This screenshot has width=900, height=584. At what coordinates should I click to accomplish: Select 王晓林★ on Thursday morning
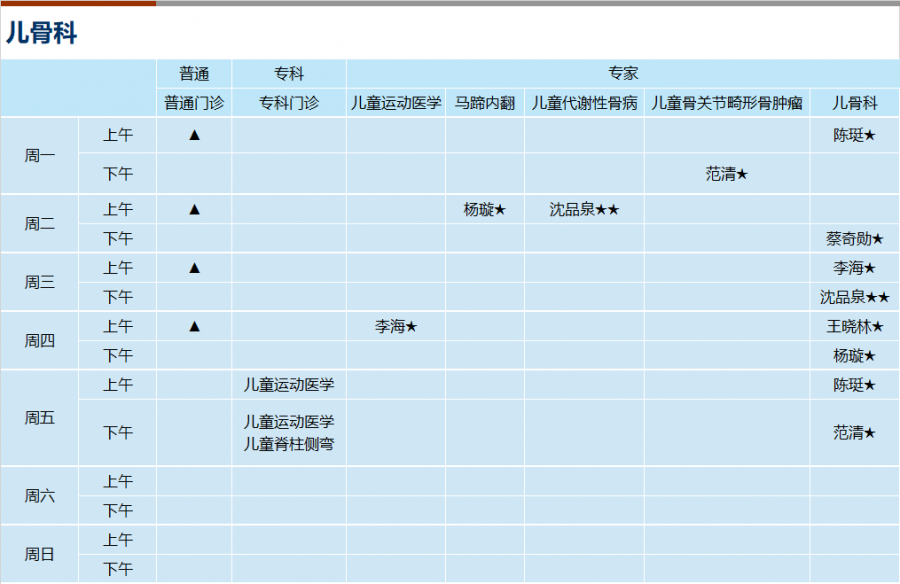coord(854,326)
